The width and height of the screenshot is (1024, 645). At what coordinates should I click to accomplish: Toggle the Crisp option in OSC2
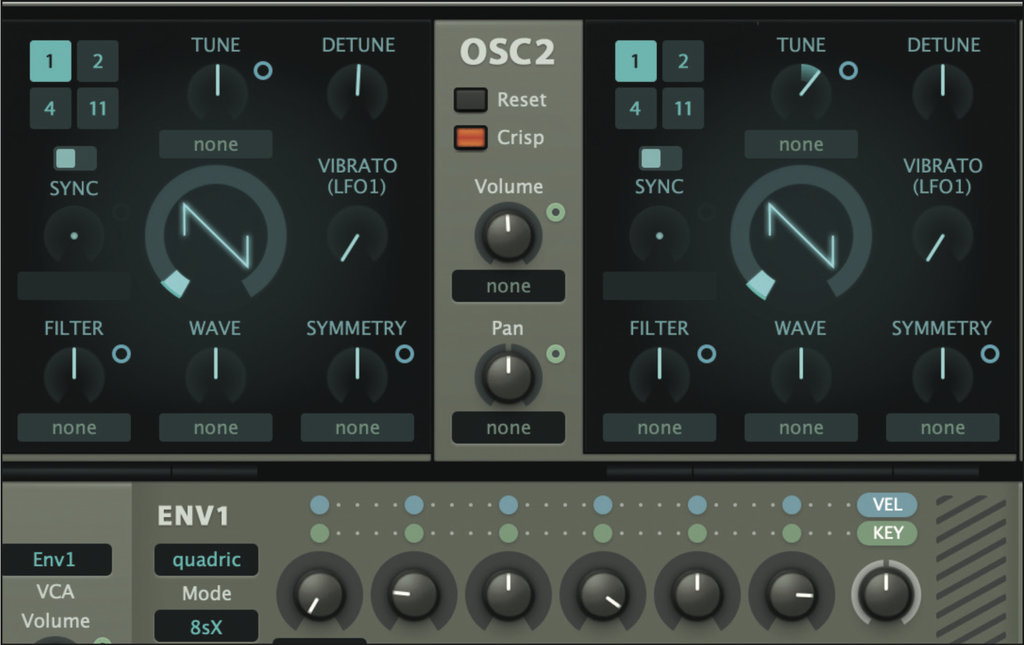coord(470,139)
